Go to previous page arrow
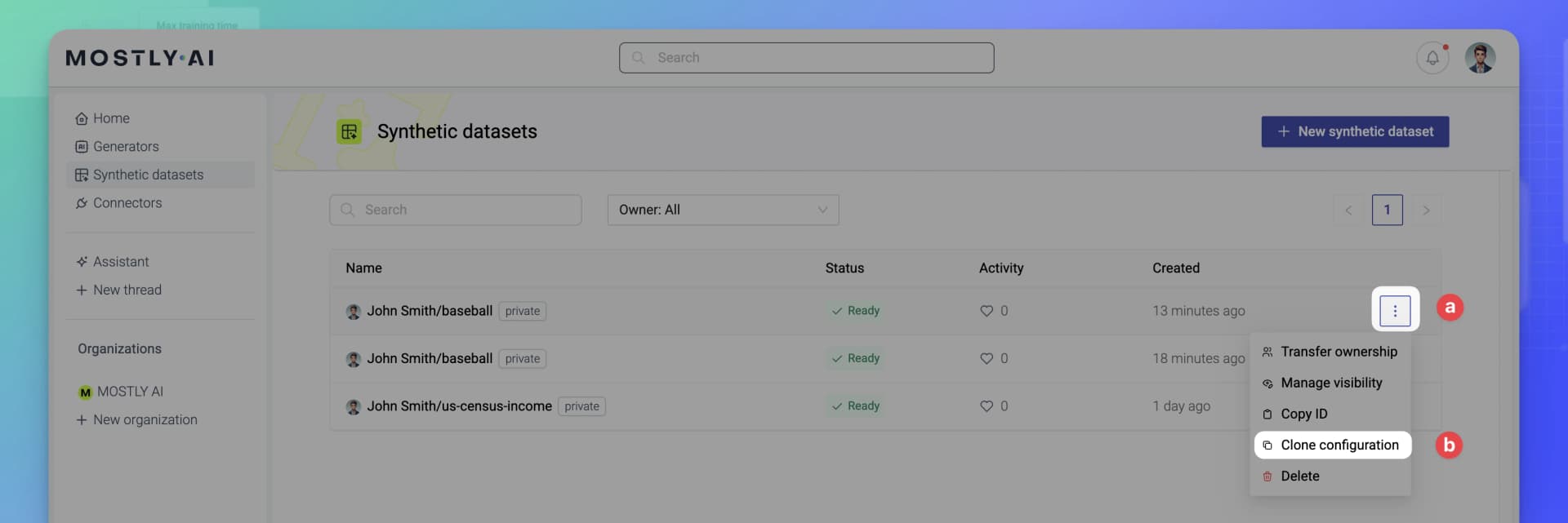 pyautogui.click(x=1348, y=211)
